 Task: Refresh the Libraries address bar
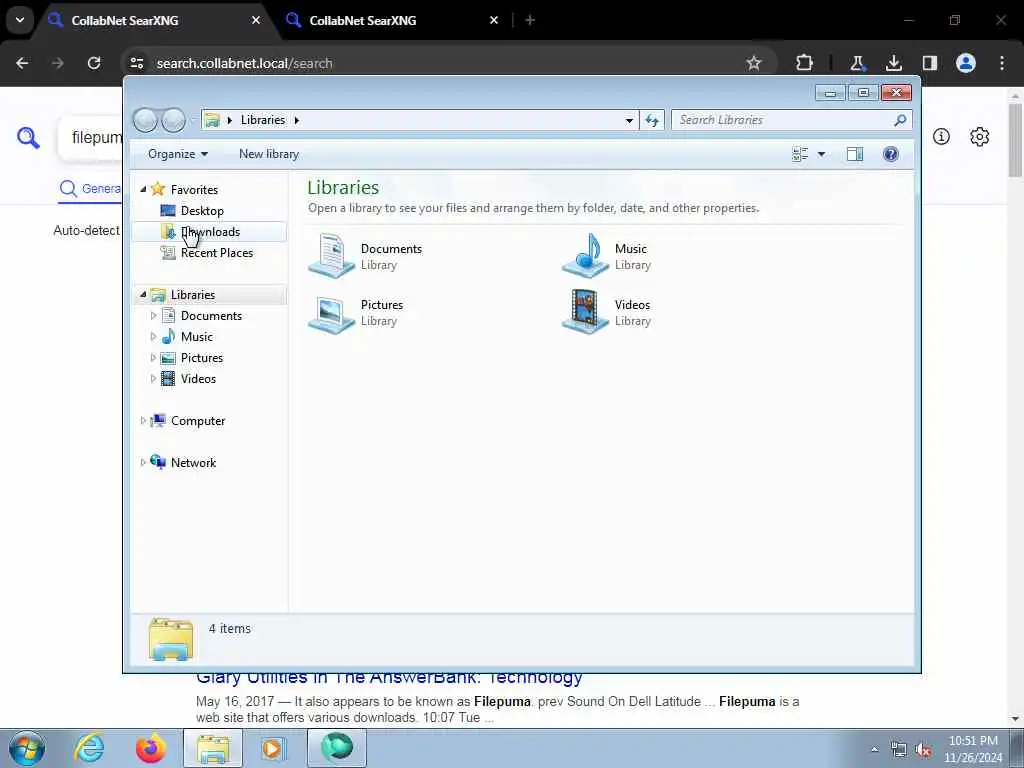(x=652, y=120)
